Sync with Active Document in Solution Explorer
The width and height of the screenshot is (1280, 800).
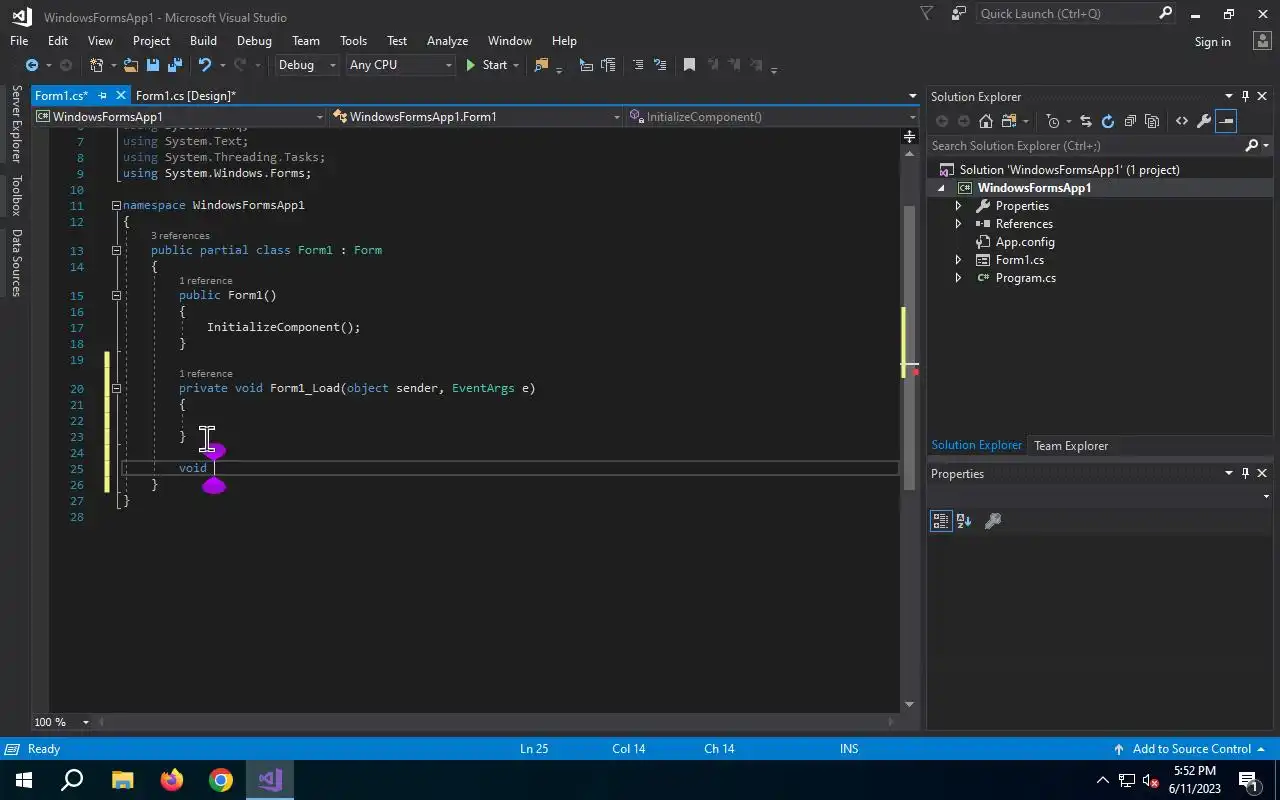pos(1086,121)
